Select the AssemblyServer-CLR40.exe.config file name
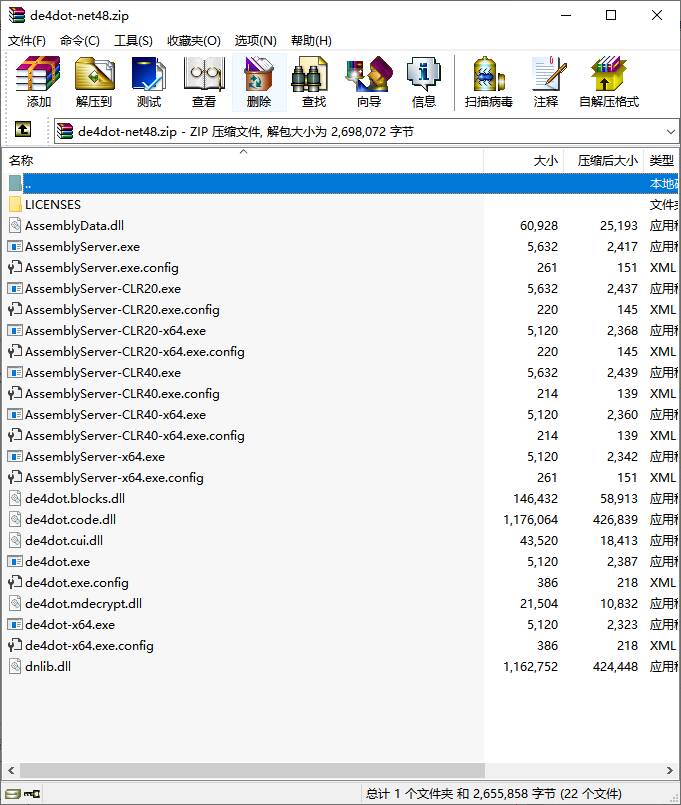This screenshot has height=805, width=681. [x=122, y=394]
